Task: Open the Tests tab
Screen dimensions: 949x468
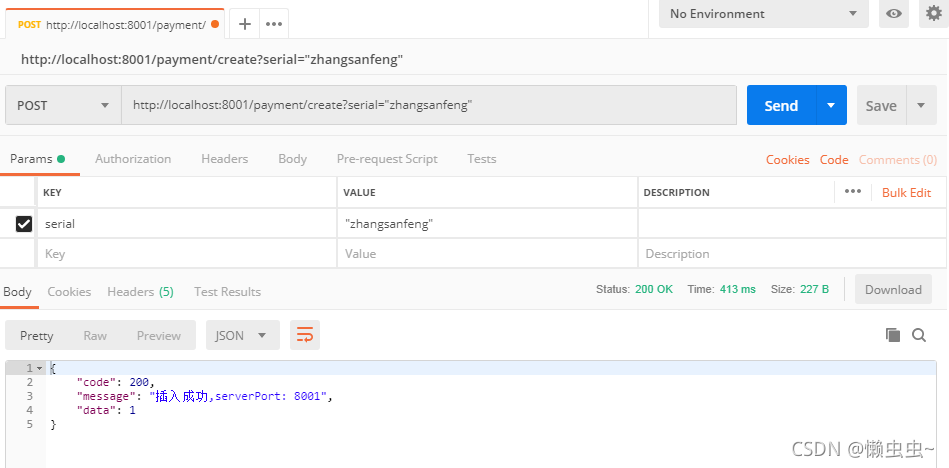Action: click(x=482, y=159)
